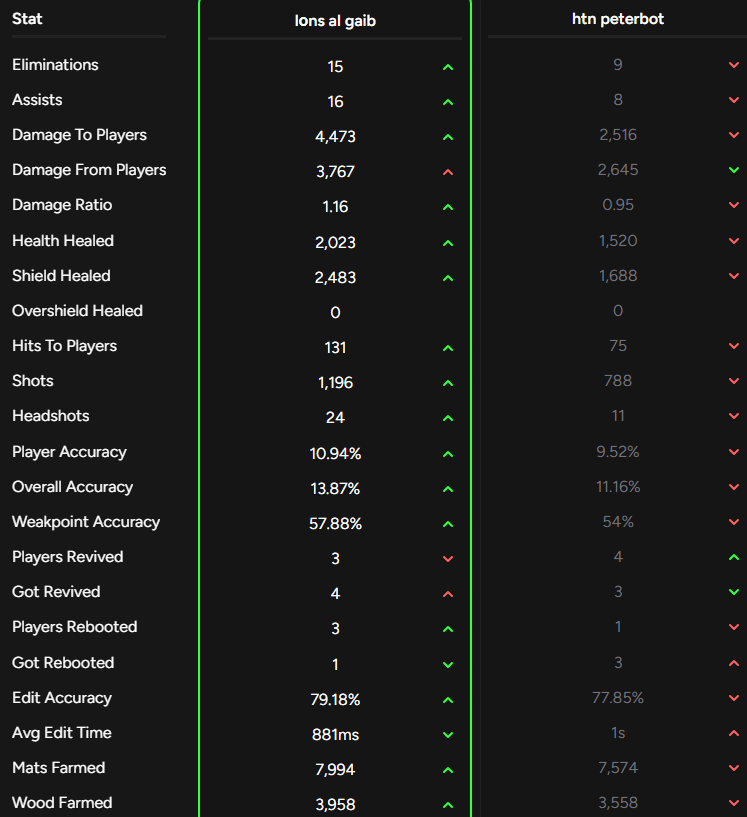Click the red up arrow beside peterbot's Got Rebooted 3

pos(733,663)
